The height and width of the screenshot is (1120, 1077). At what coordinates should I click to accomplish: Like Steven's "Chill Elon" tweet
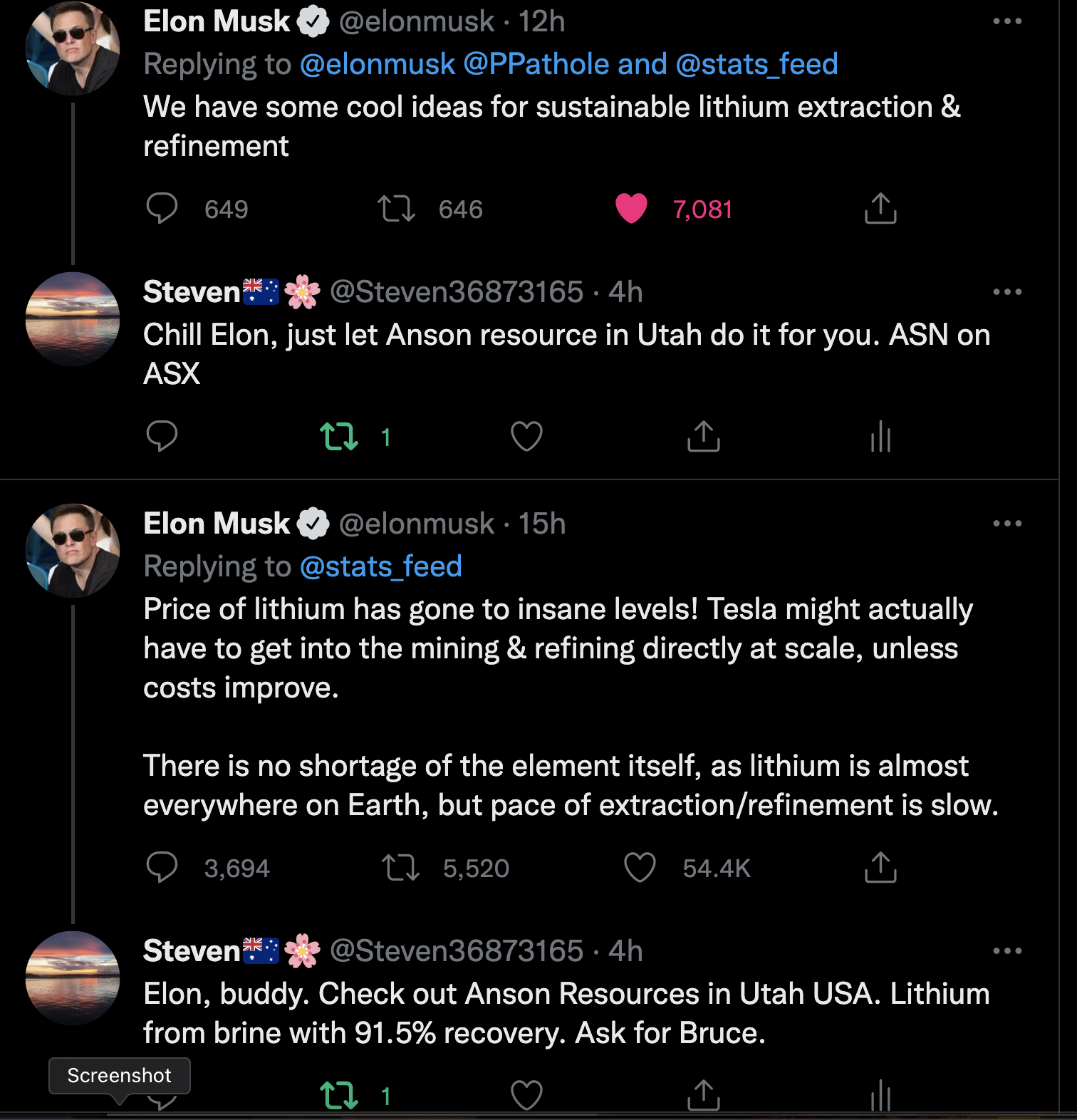point(526,436)
